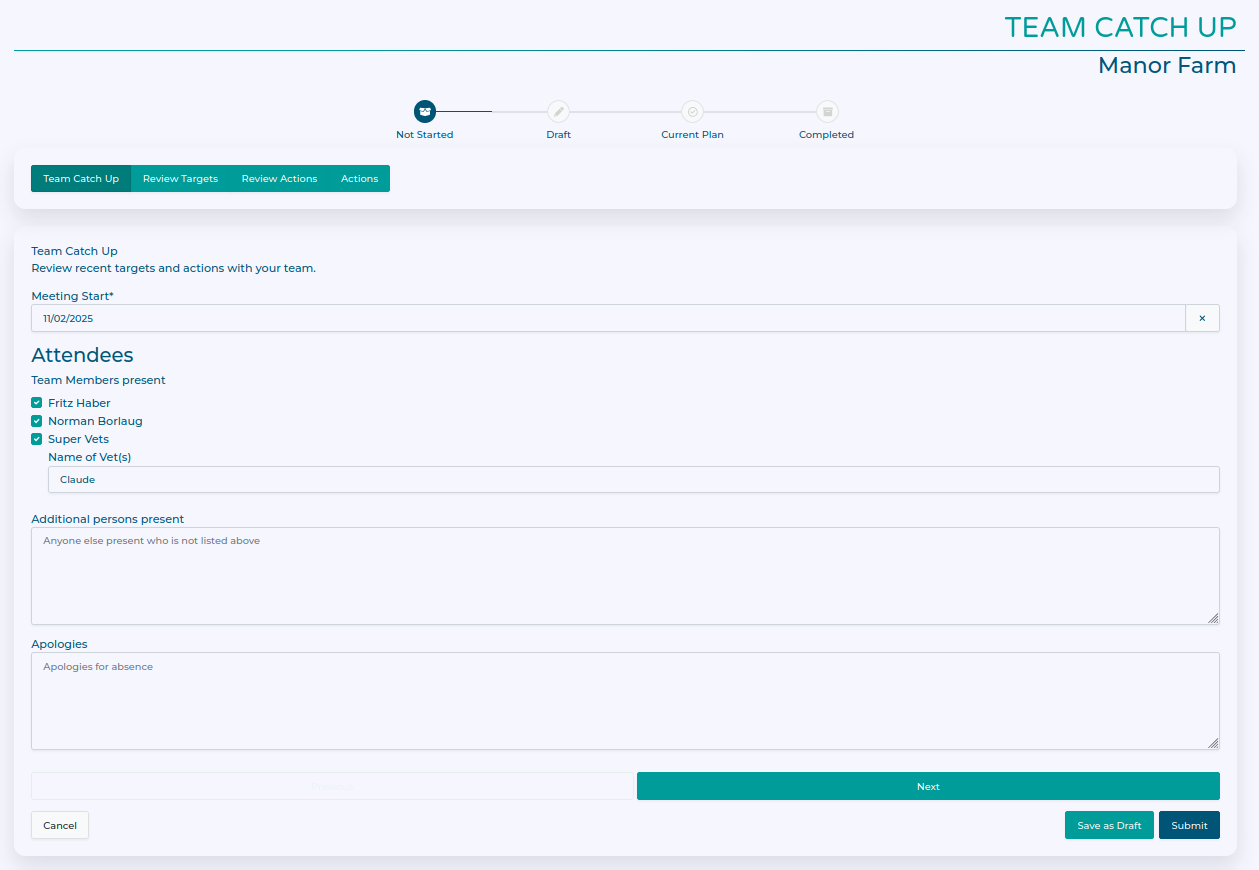
Task: Grab the Additional persons textarea resize handle
Action: [x=1213, y=618]
